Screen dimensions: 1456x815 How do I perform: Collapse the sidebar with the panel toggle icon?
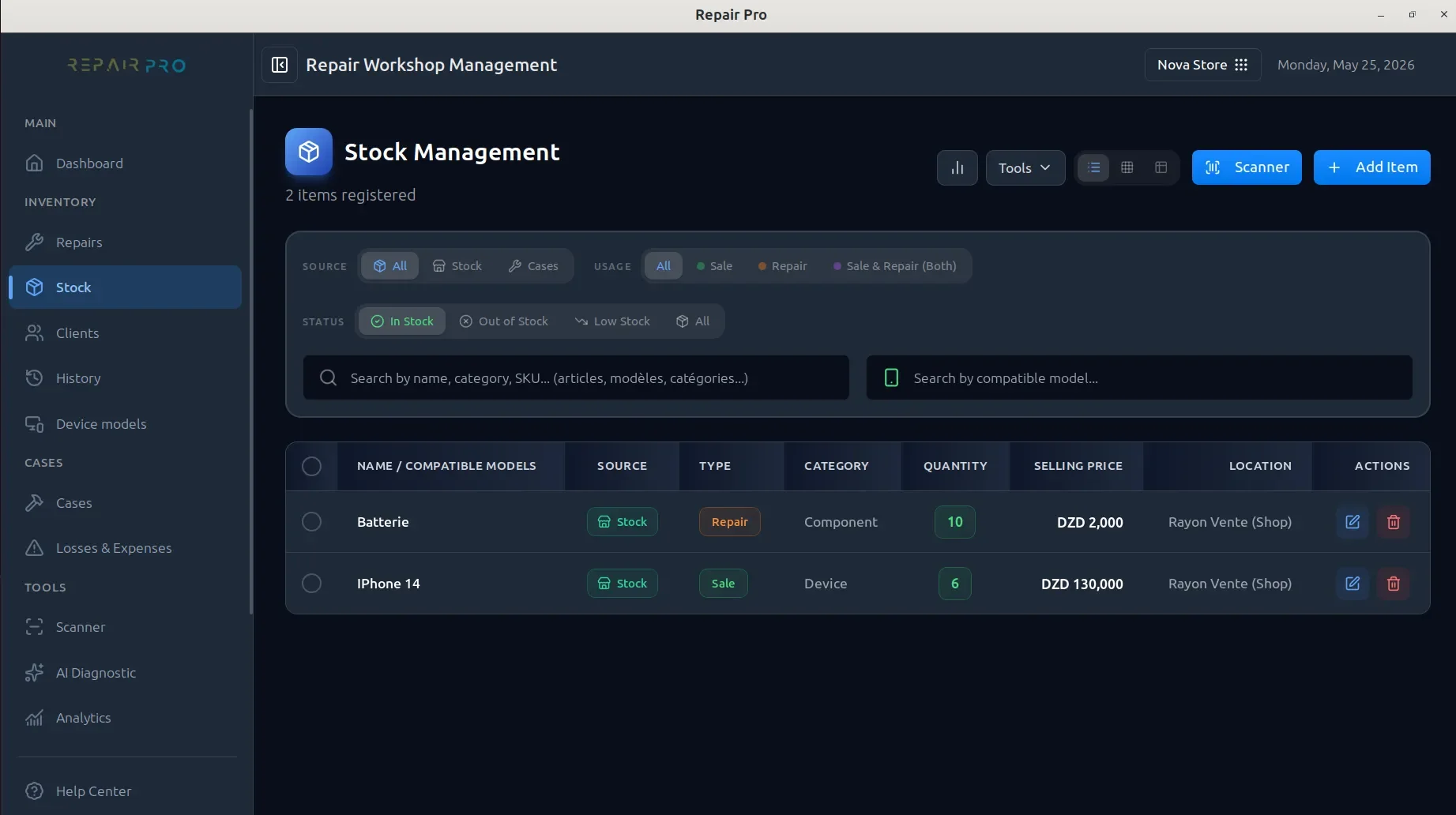pyautogui.click(x=280, y=65)
